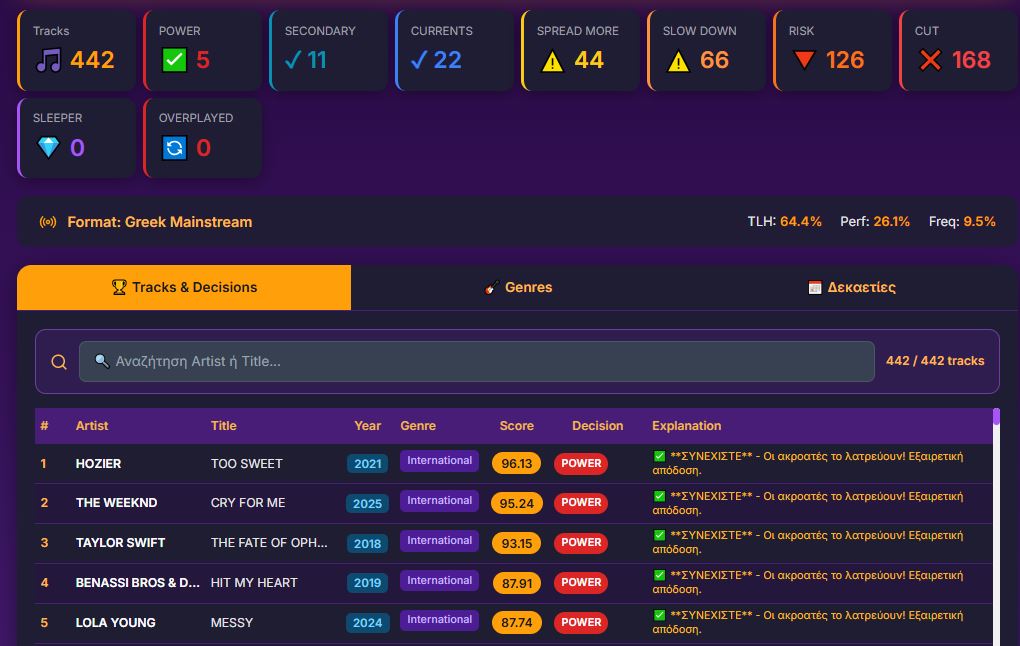
Task: Click the music note icon in Tracks card
Action: tap(49, 60)
